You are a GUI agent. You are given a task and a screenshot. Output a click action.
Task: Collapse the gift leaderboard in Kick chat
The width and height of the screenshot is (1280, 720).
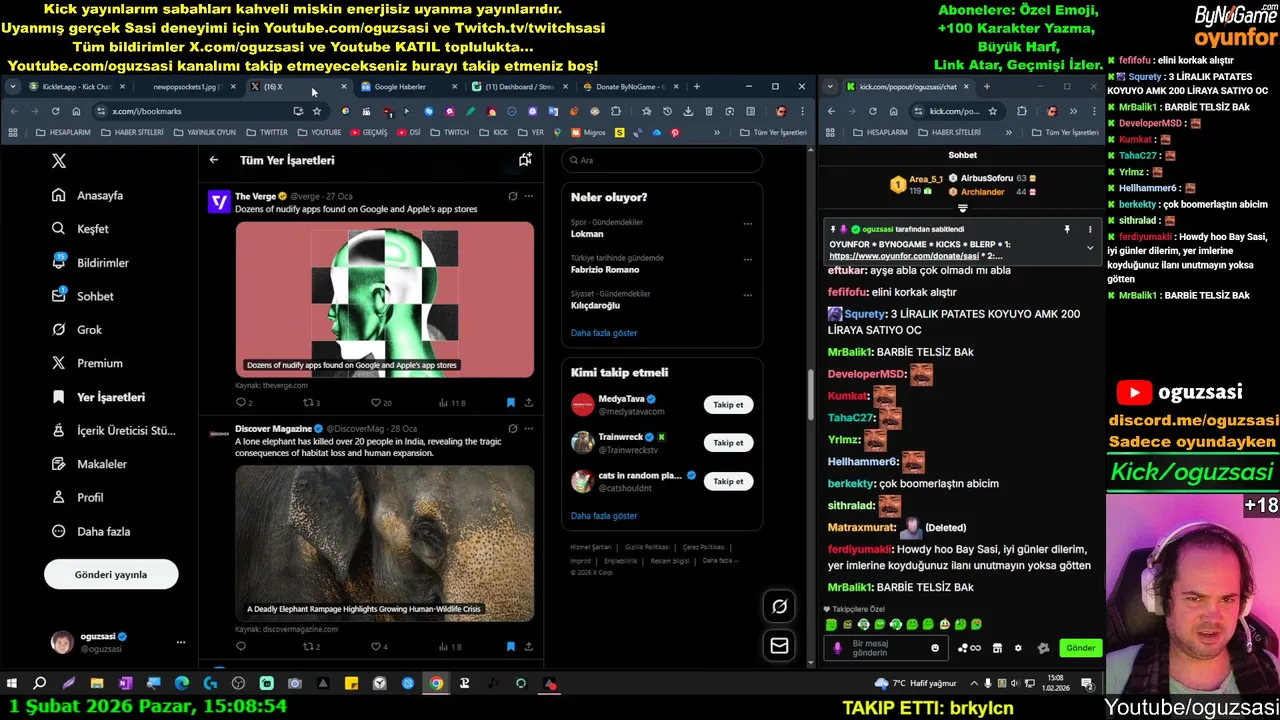click(x=962, y=209)
